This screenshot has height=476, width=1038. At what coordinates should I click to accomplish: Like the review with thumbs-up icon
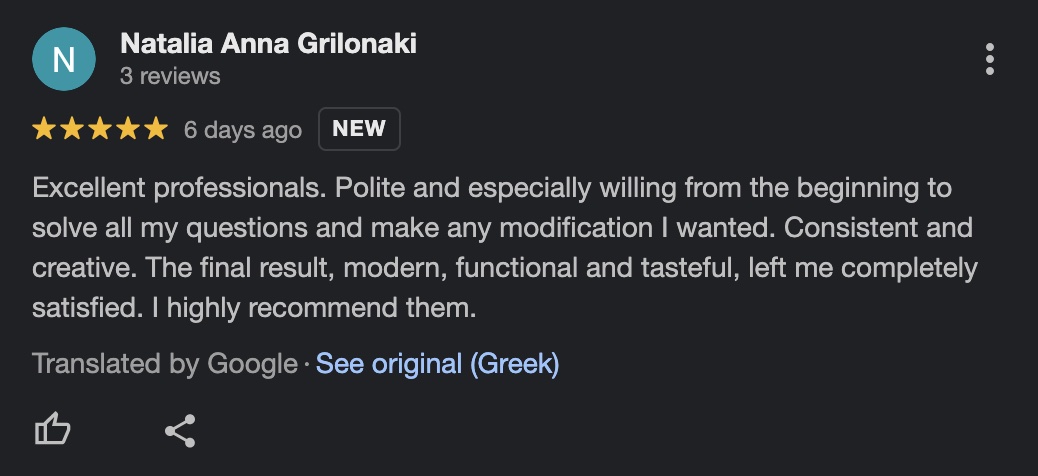[53, 430]
